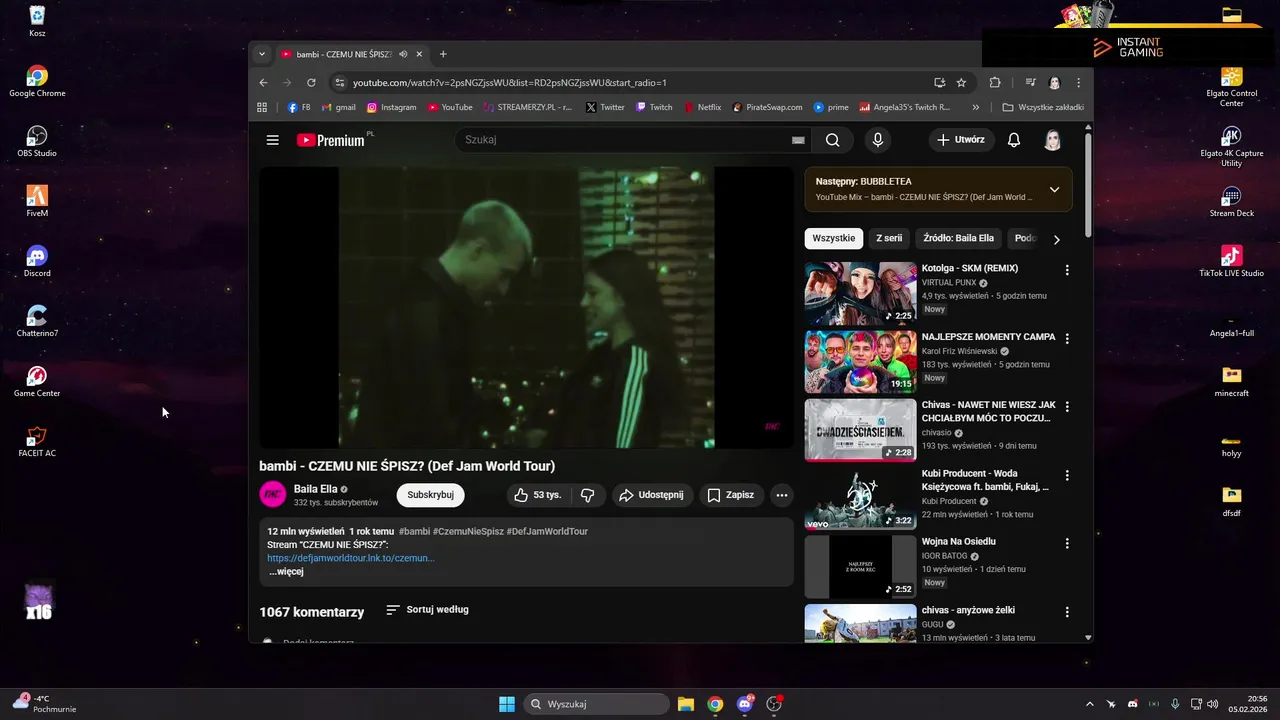Image resolution: width=1280 pixels, height=720 pixels.
Task: Select the Wszystkie filter chip
Action: coord(834,239)
